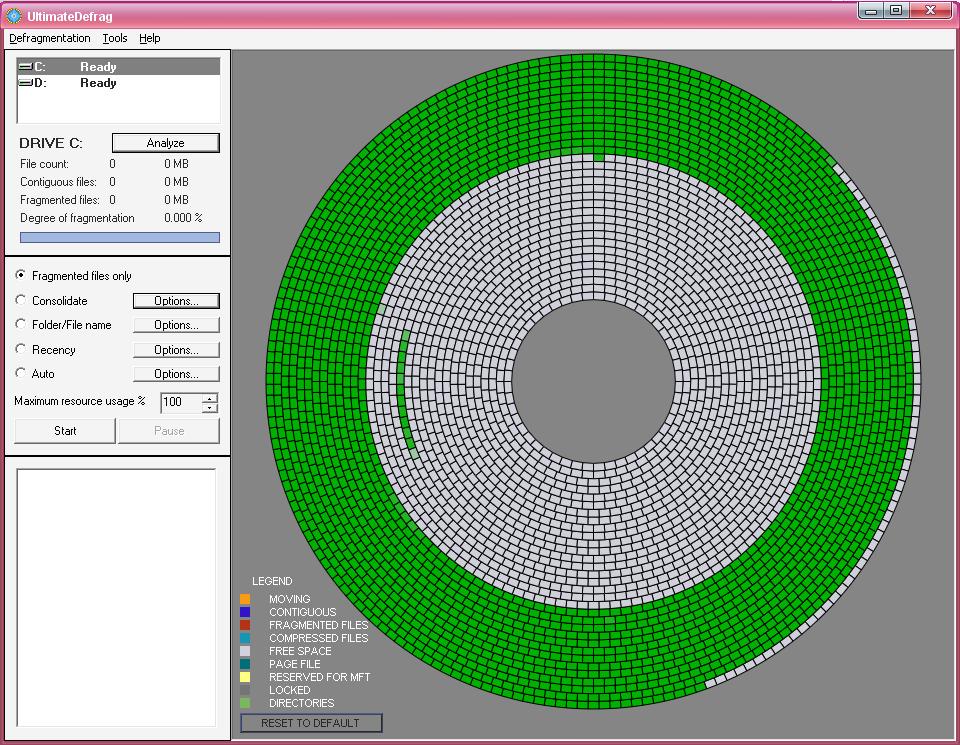The height and width of the screenshot is (745, 960).
Task: Click the 'RESERVED FOR MFT' legend label
Action: pyautogui.click(x=320, y=677)
